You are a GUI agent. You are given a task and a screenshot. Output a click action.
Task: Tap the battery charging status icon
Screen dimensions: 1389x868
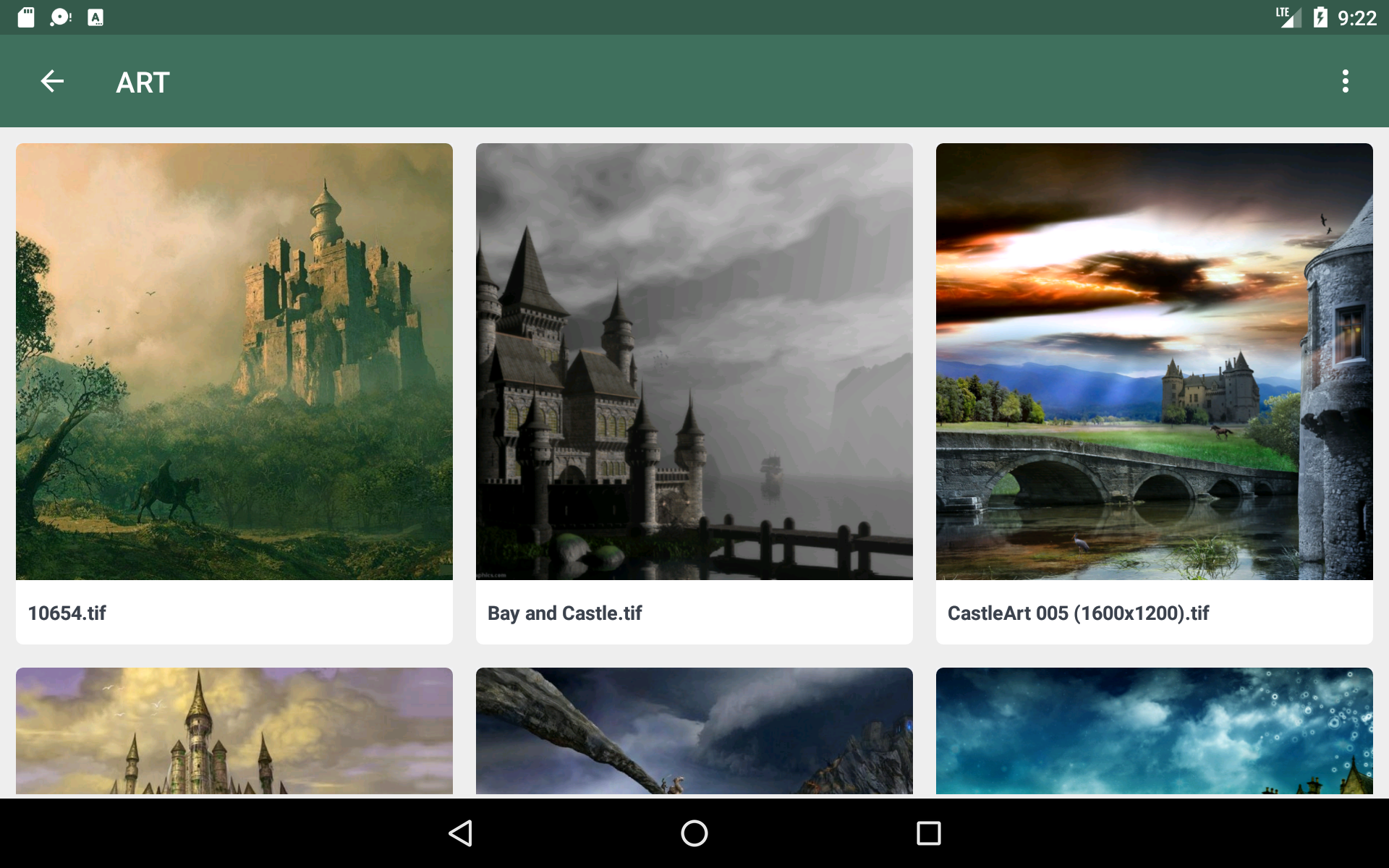tap(1320, 17)
